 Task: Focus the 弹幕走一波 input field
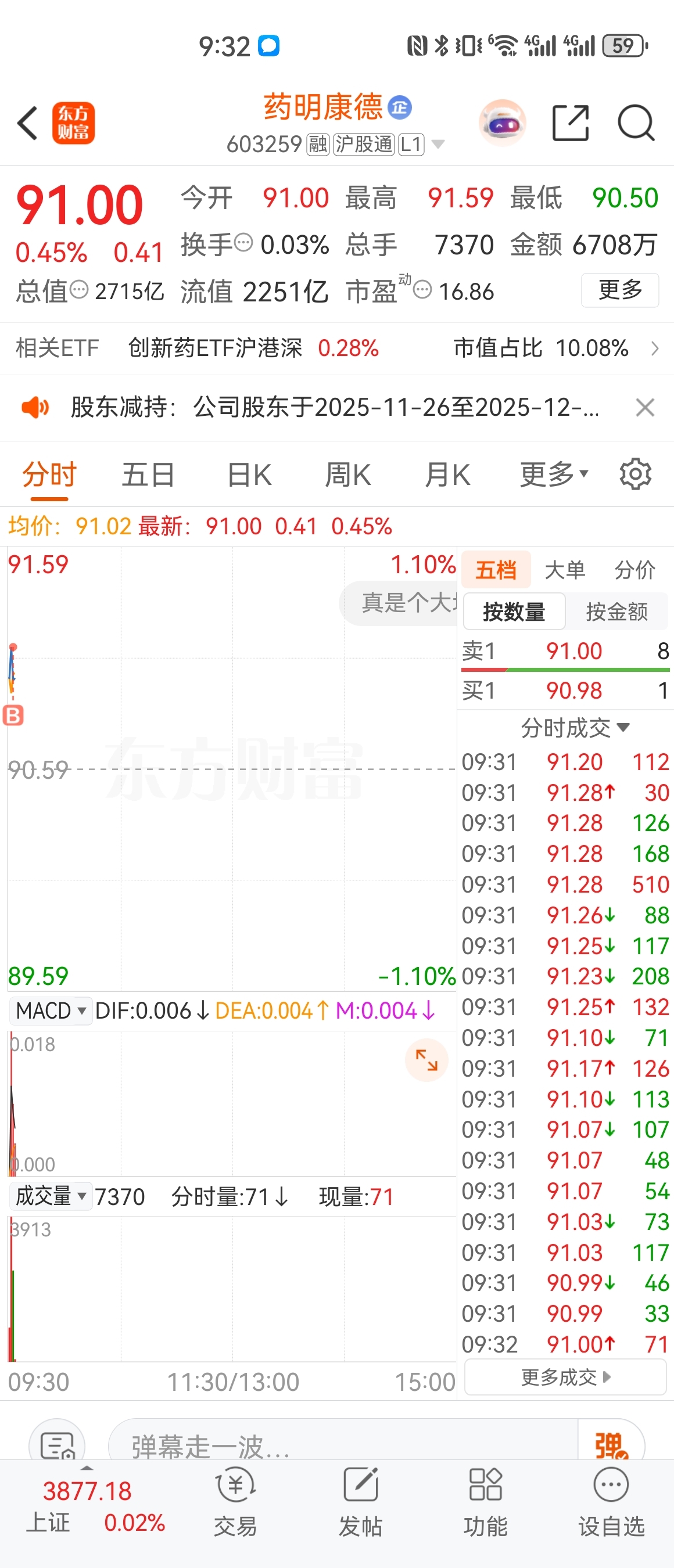[343, 1444]
